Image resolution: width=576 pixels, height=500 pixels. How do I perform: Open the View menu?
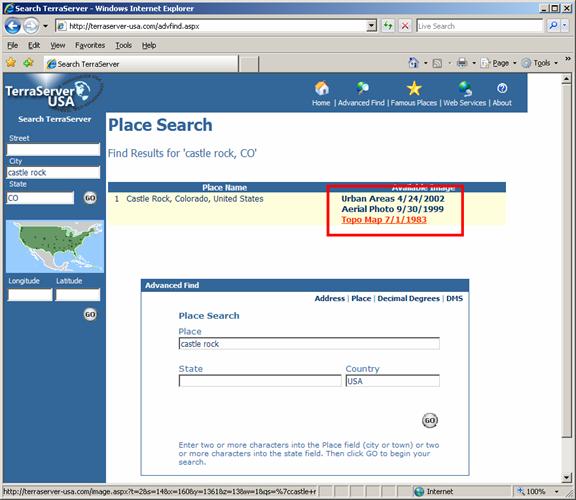58,45
